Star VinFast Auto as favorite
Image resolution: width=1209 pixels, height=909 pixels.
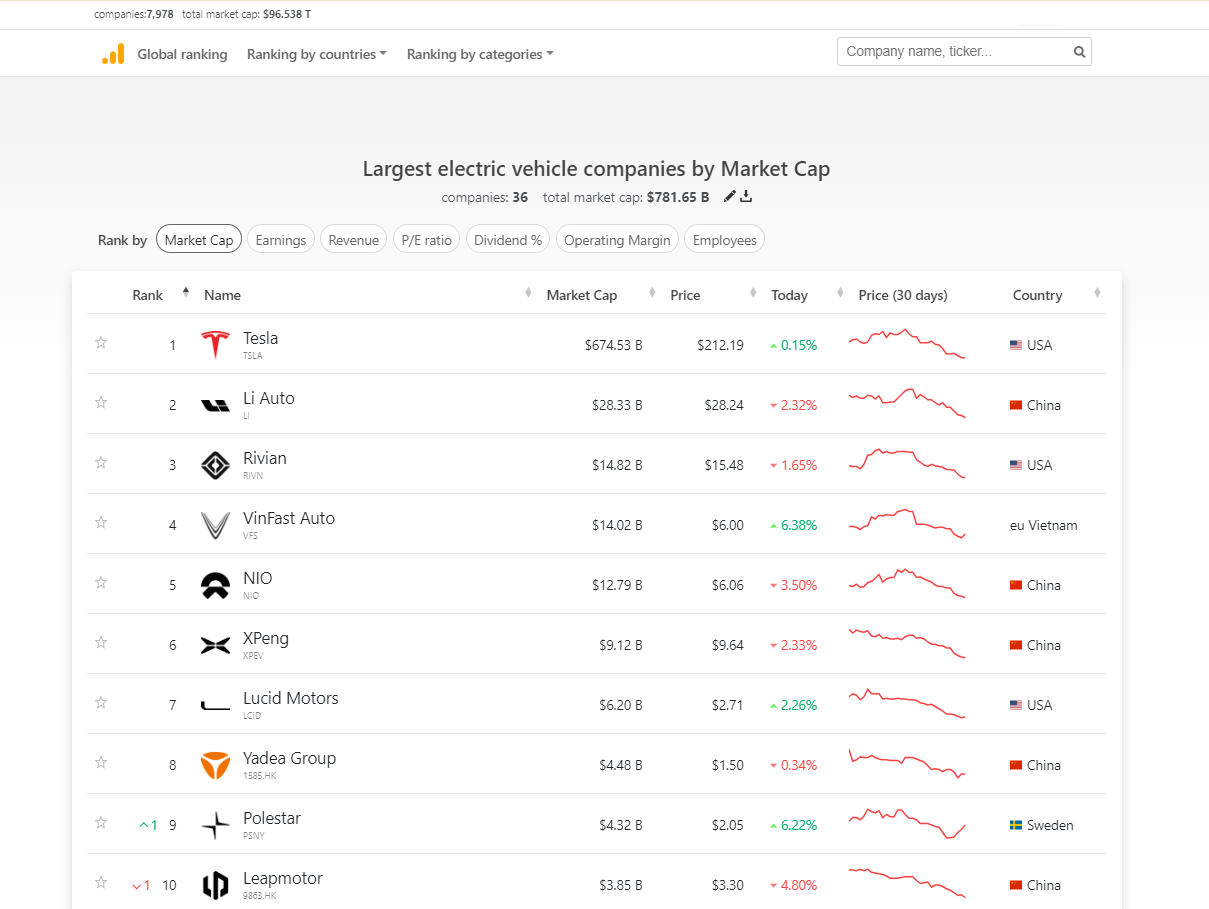tap(101, 522)
